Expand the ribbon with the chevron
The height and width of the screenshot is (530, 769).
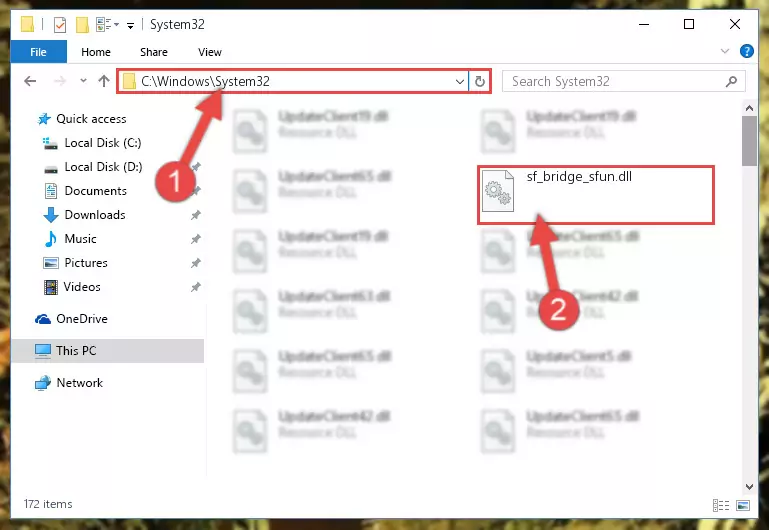pos(724,51)
